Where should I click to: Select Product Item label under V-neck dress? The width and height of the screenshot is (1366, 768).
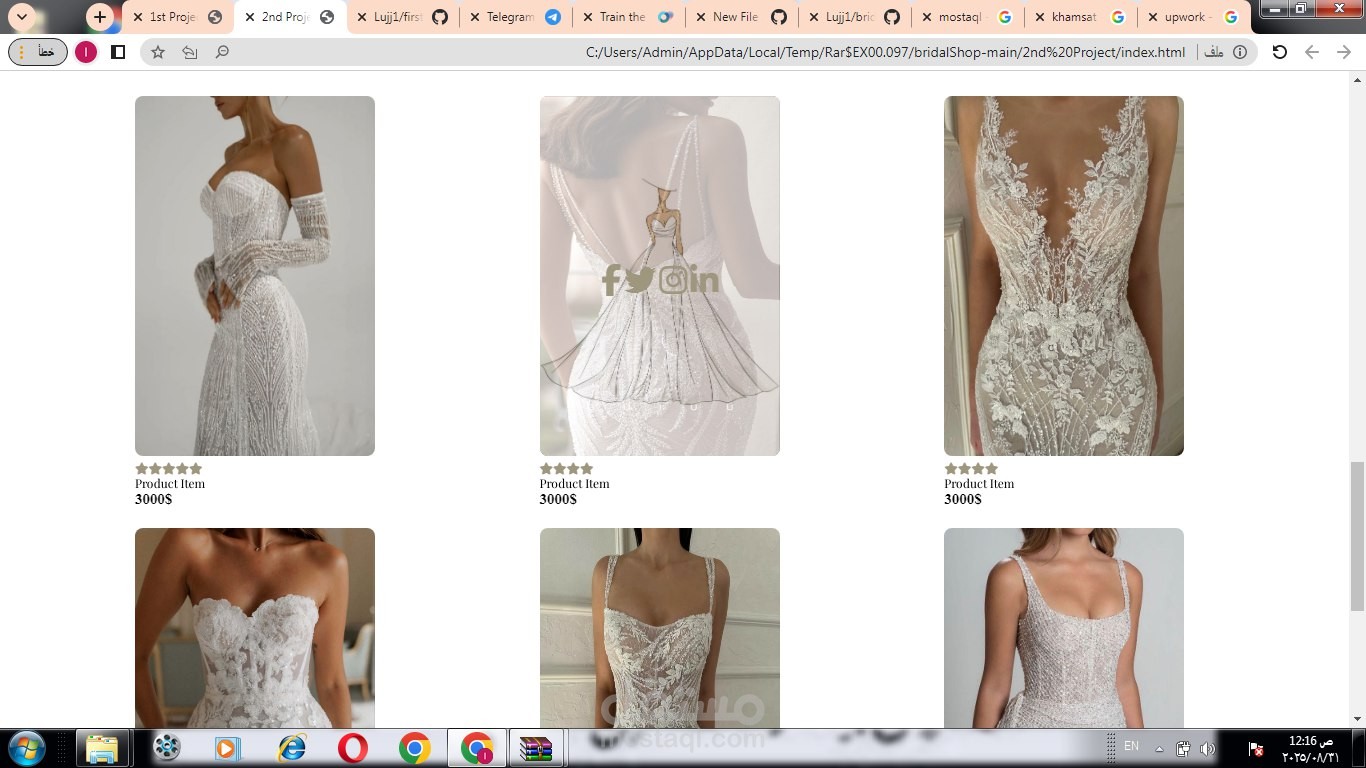979,484
